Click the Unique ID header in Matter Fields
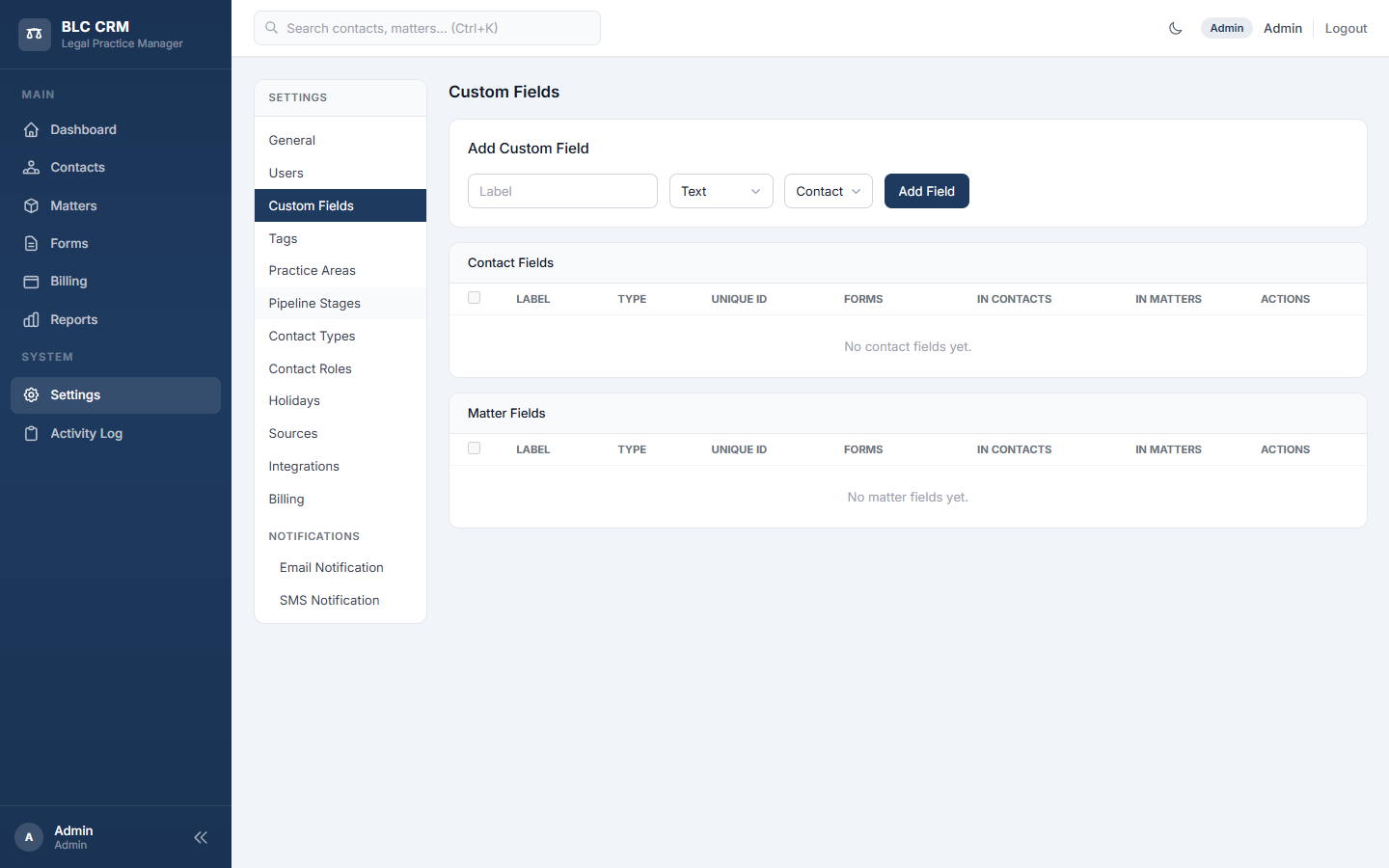Viewport: 1389px width, 868px height. (739, 449)
